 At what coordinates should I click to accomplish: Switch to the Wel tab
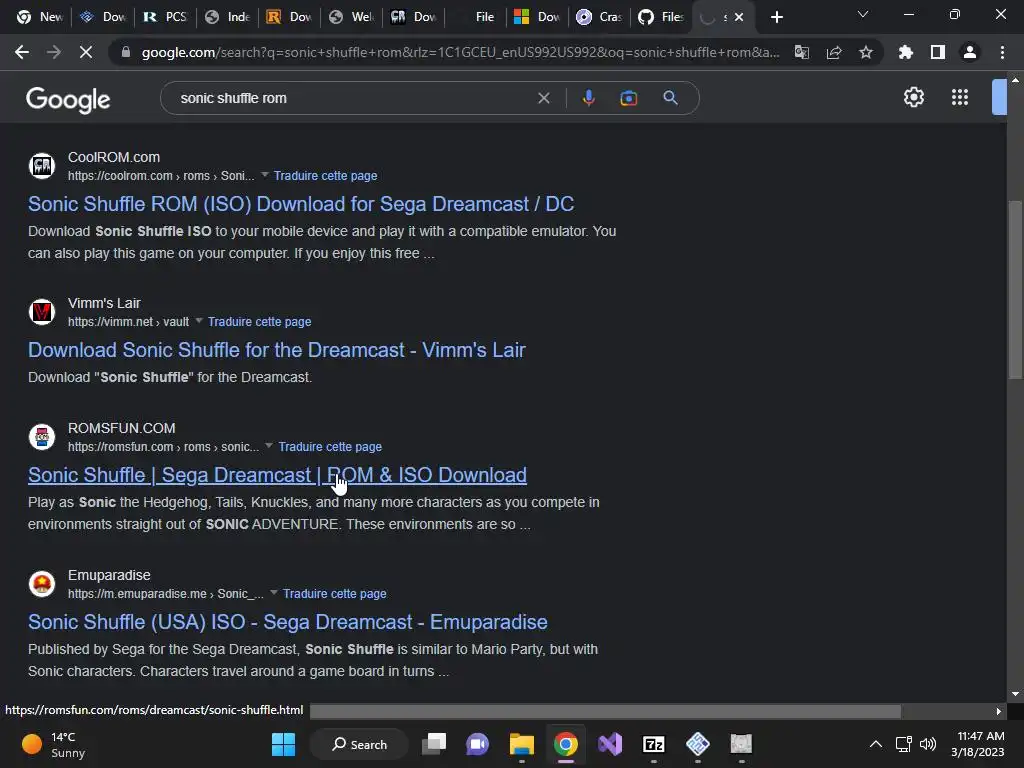351,17
